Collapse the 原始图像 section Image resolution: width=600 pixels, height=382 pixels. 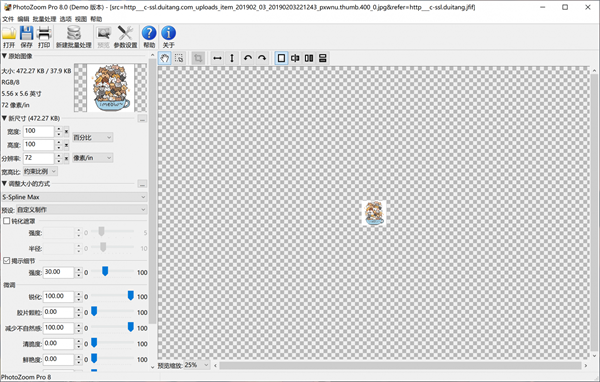[4, 56]
